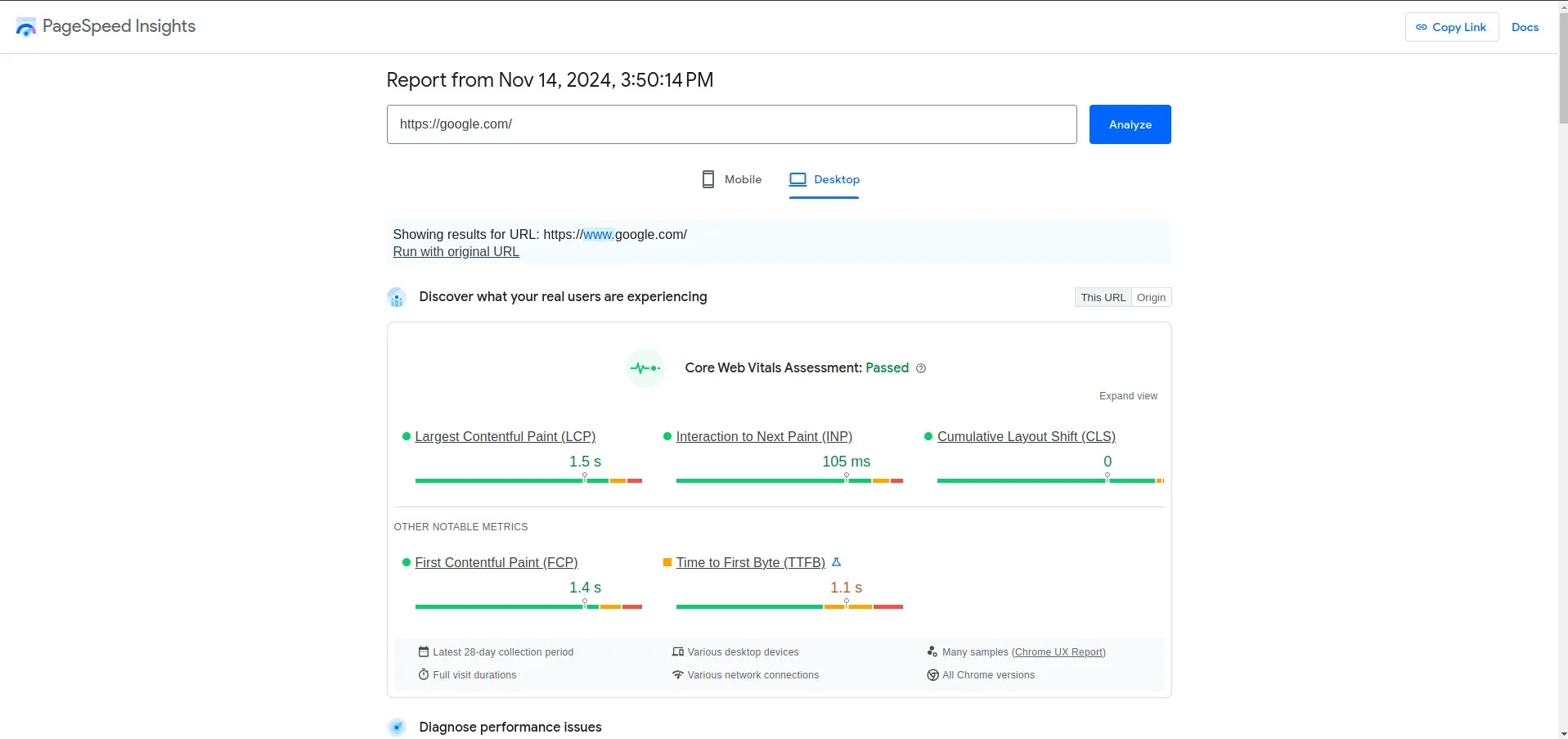This screenshot has height=739, width=1568.
Task: Click the LCP distribution bar
Action: pyautogui.click(x=528, y=480)
